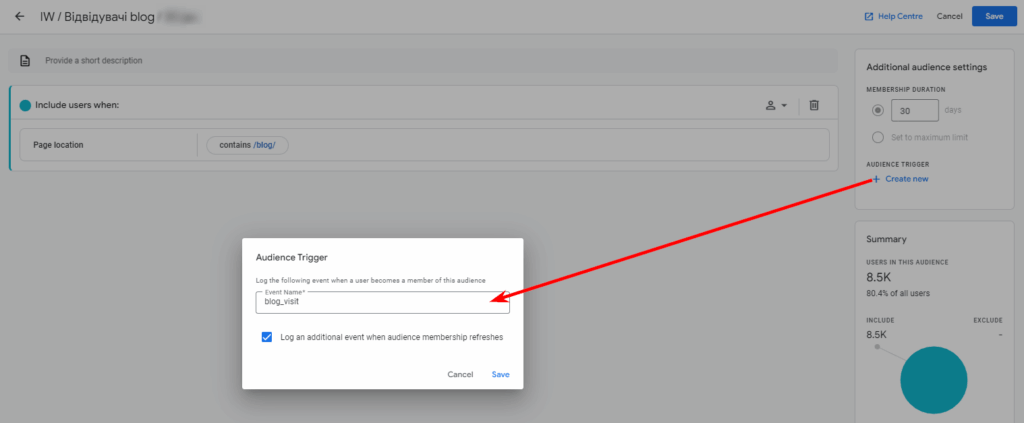Image resolution: width=1024 pixels, height=423 pixels.
Task: Select the audience title 'IW / Відвідувачі blog'
Action: click(x=97, y=16)
